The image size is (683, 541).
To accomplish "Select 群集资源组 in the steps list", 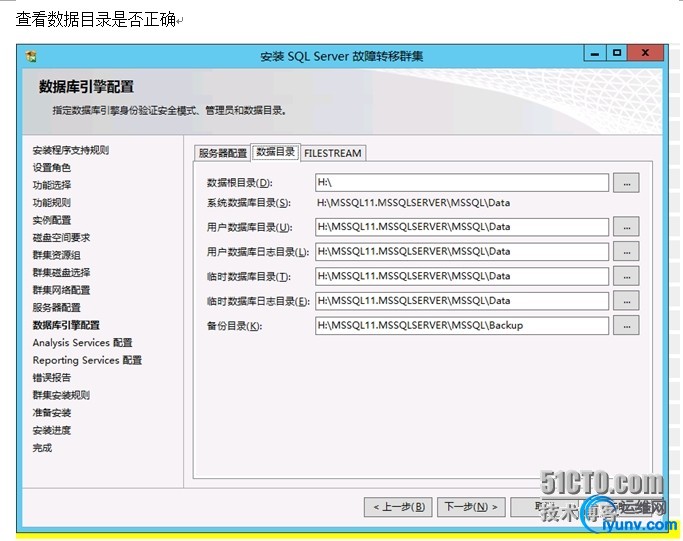I will point(56,255).
